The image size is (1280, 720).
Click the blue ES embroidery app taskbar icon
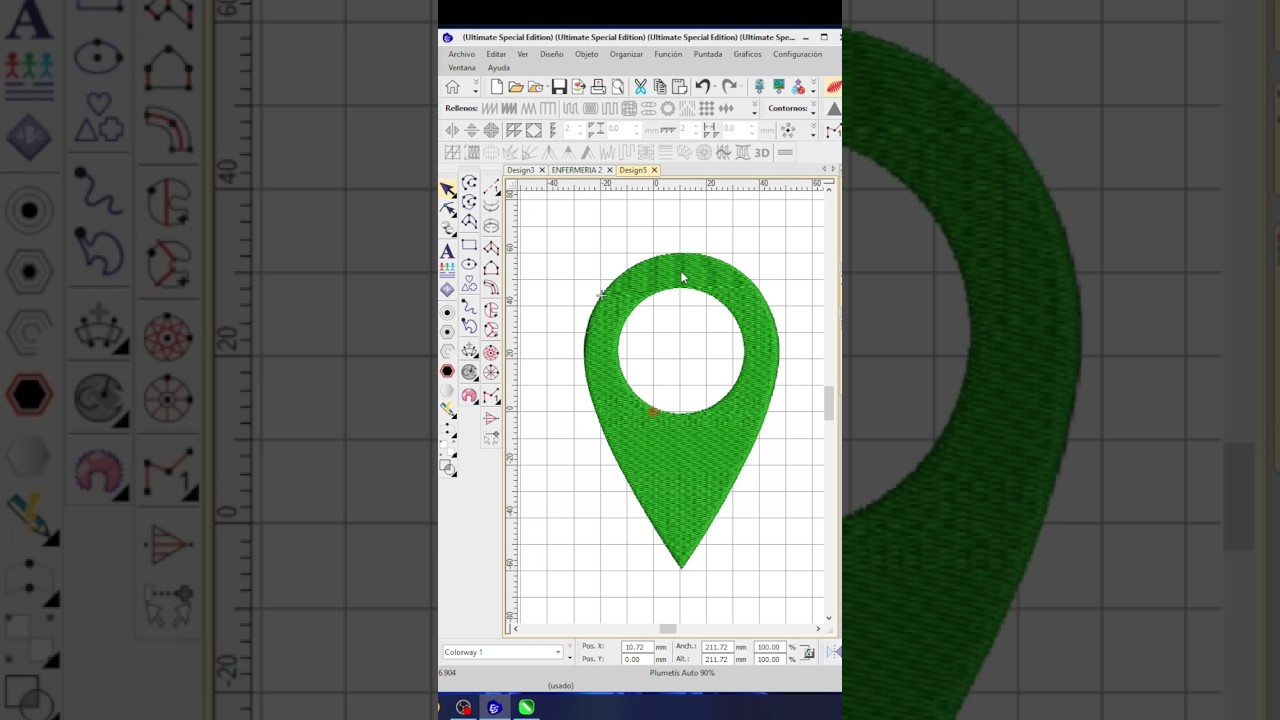[x=494, y=707]
